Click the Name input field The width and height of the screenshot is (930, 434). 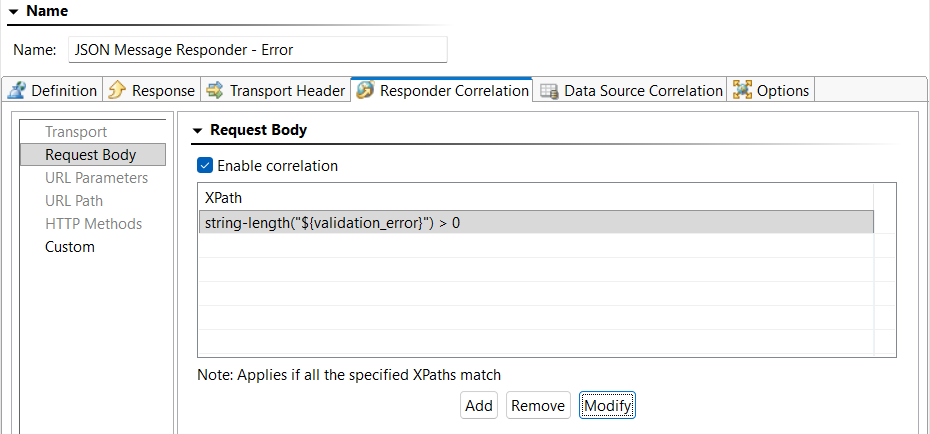[x=257, y=50]
